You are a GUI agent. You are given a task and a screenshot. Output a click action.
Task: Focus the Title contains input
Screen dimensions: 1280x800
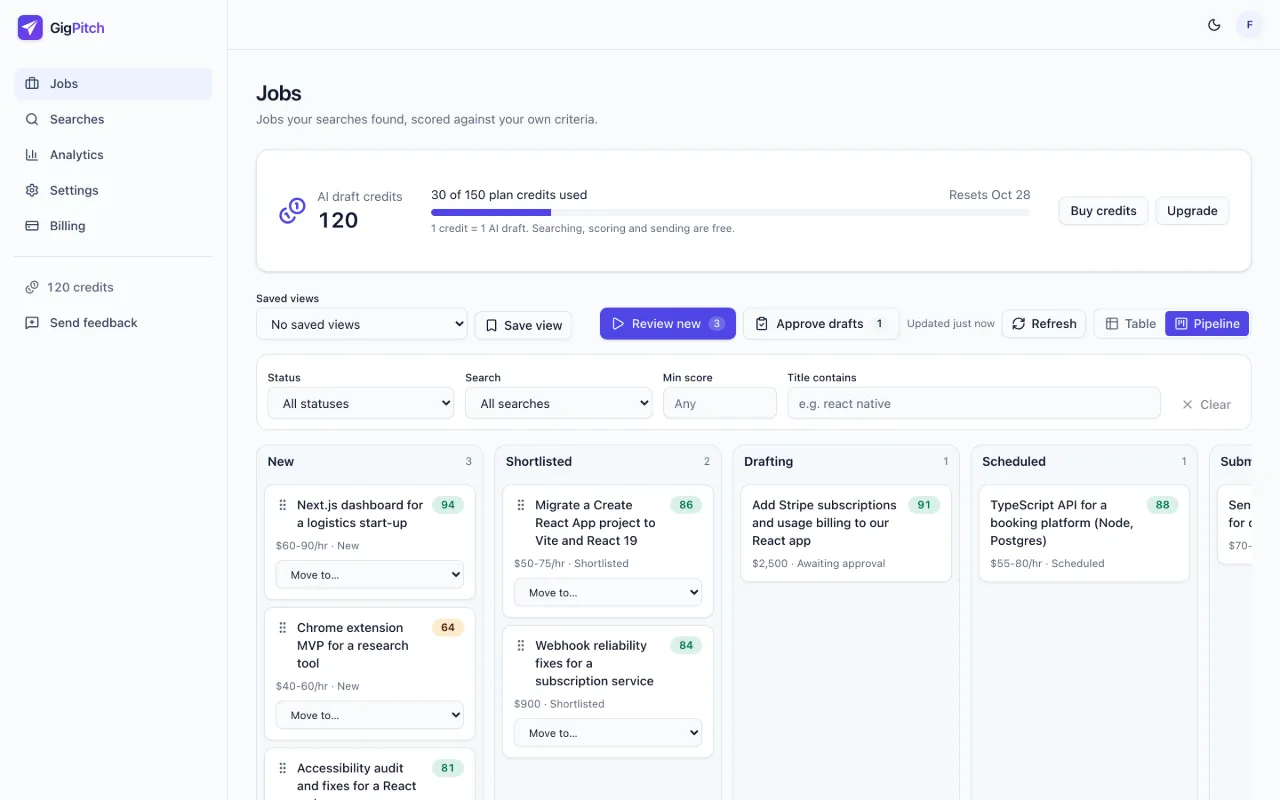pos(974,404)
